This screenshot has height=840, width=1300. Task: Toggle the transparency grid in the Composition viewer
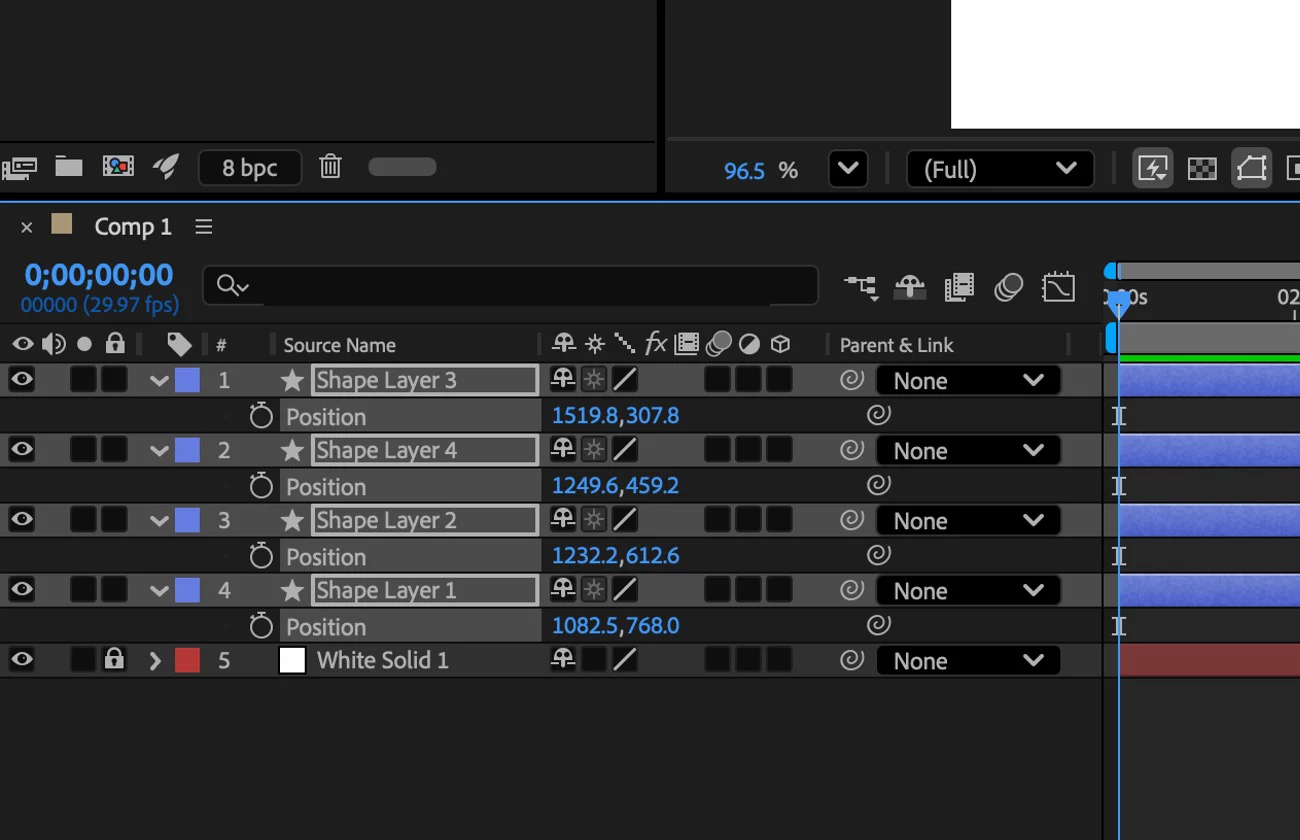(1201, 168)
